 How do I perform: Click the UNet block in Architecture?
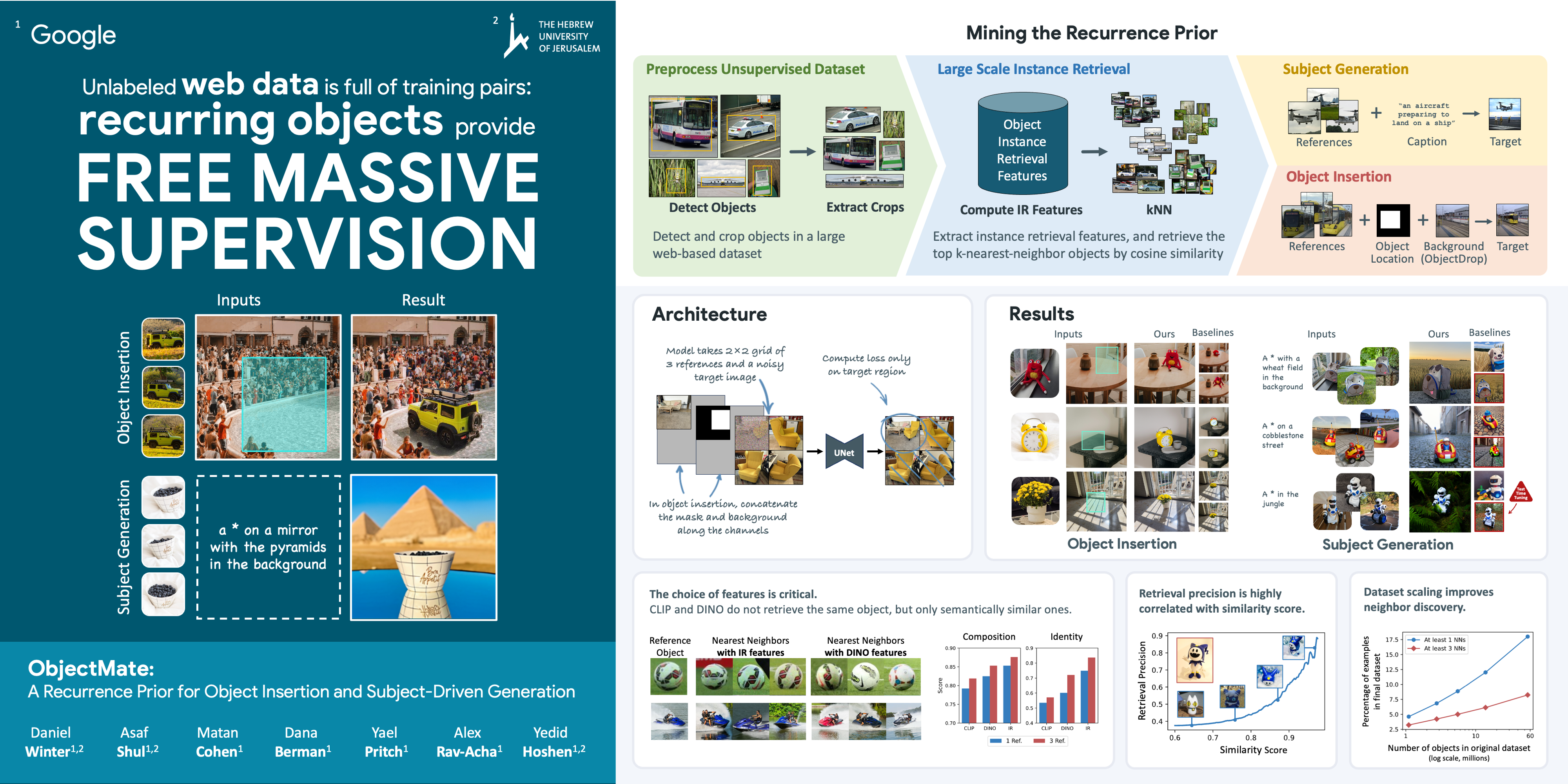pyautogui.click(x=844, y=452)
